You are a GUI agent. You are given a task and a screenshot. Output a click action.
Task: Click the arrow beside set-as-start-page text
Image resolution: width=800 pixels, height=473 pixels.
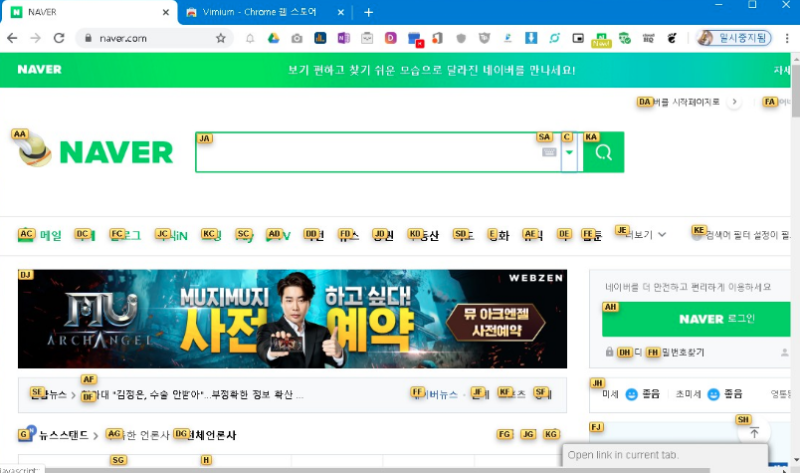tap(735, 102)
